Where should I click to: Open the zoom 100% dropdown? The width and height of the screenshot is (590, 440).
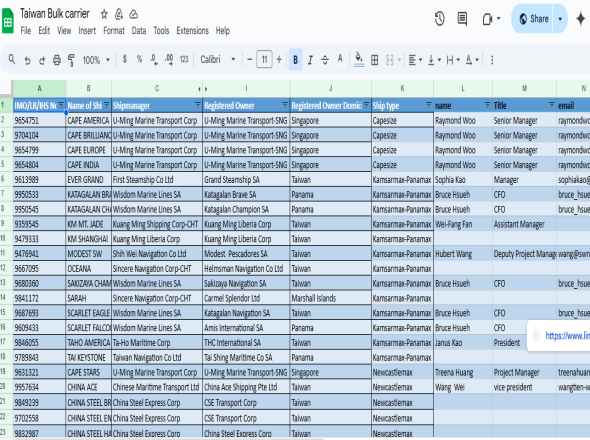pyautogui.click(x=96, y=60)
